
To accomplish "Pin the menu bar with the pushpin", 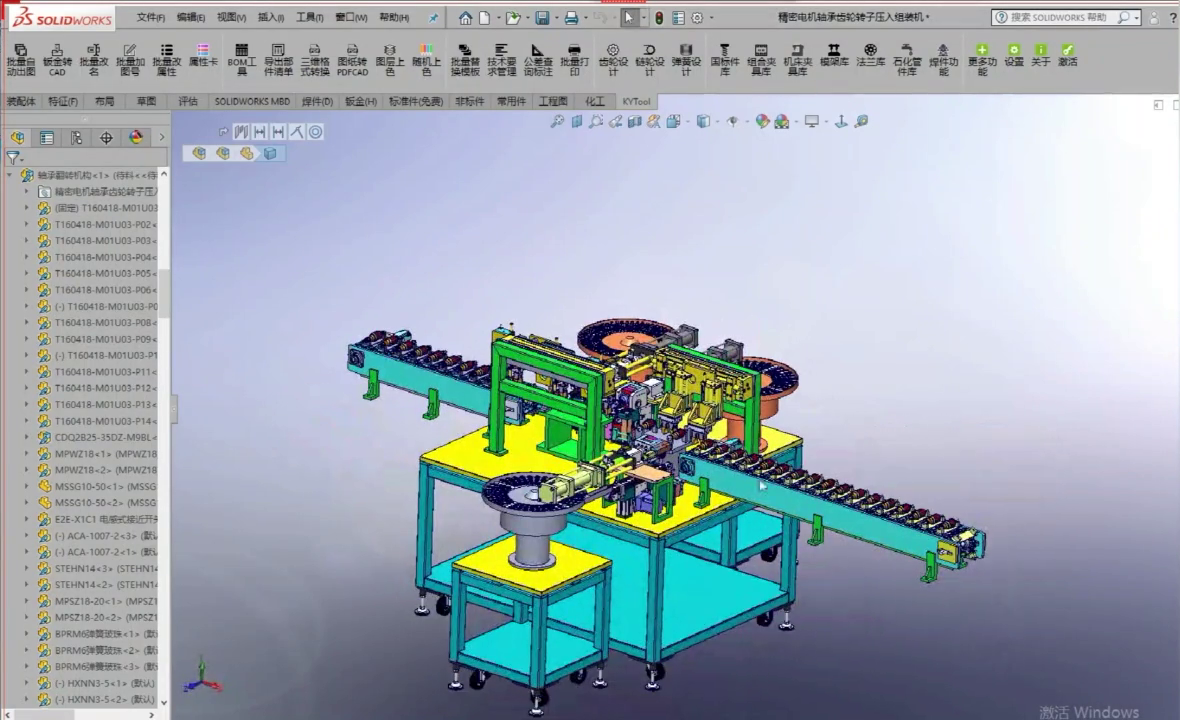I will point(433,17).
